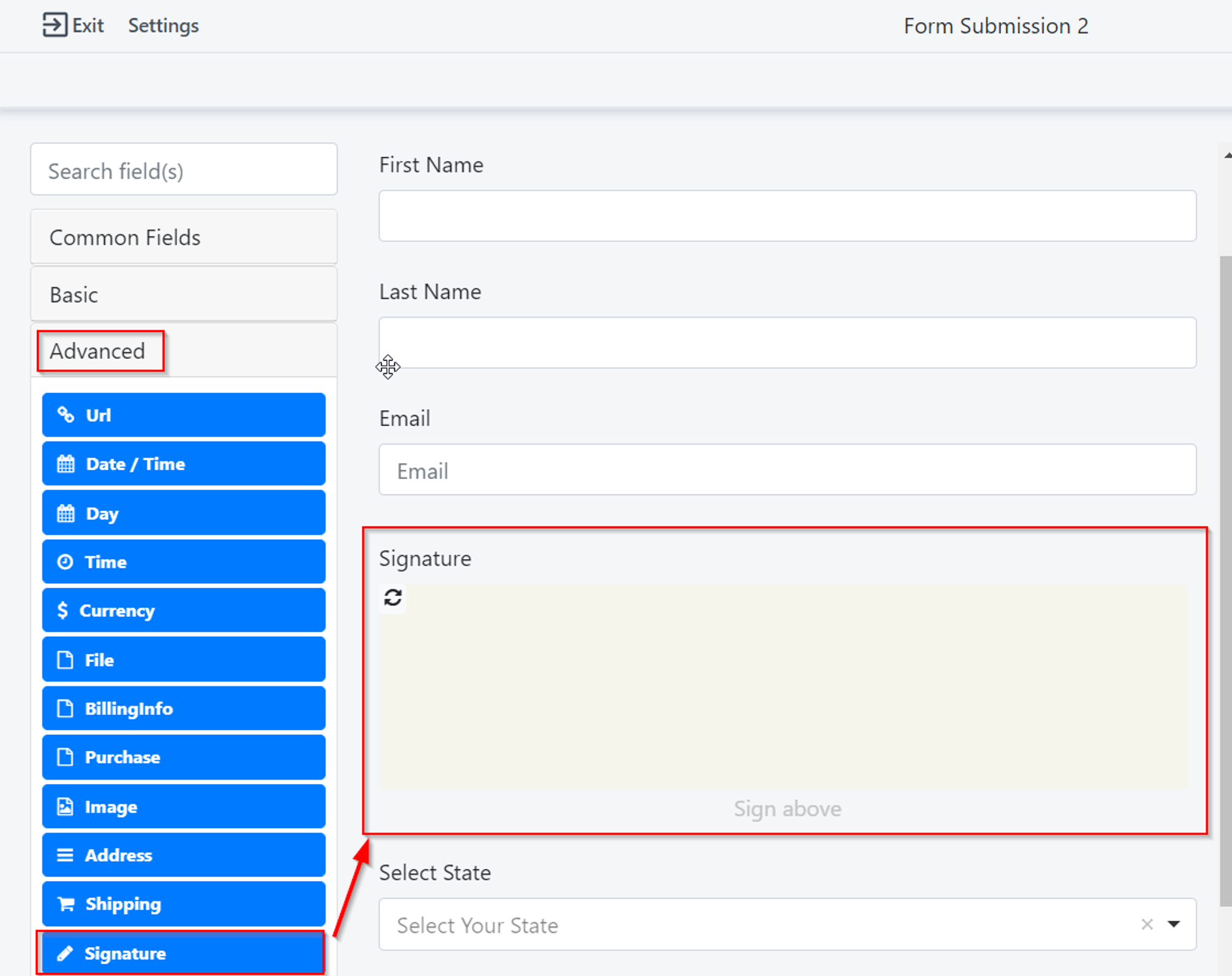Image resolution: width=1232 pixels, height=976 pixels.
Task: Click the Exit arrow icon
Action: [x=54, y=25]
